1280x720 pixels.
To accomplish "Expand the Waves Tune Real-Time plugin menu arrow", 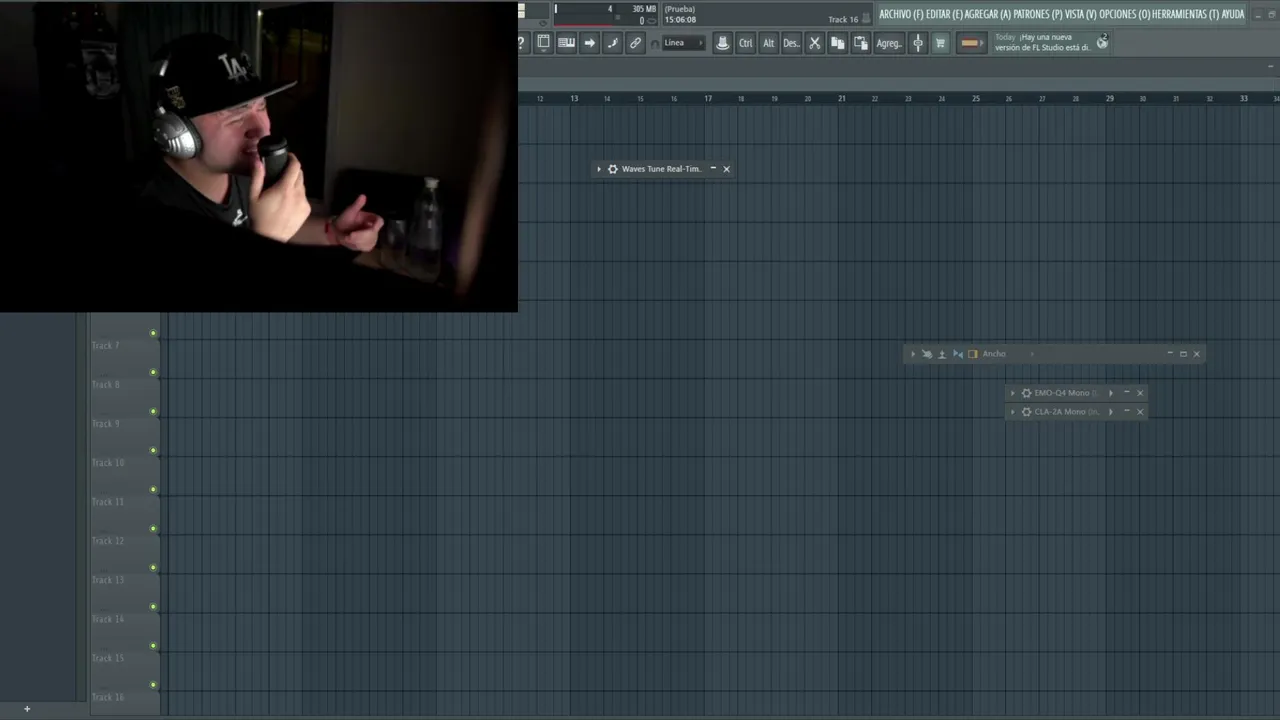I will 599,169.
